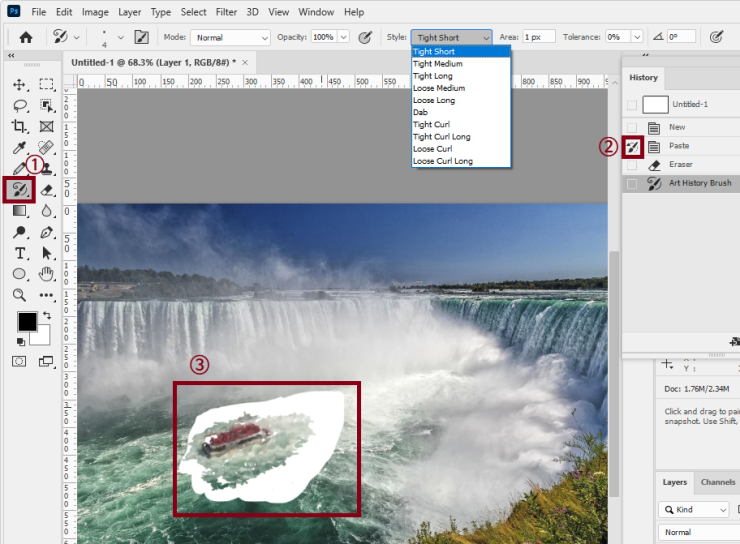
Task: Select the History panel tab
Action: click(643, 77)
